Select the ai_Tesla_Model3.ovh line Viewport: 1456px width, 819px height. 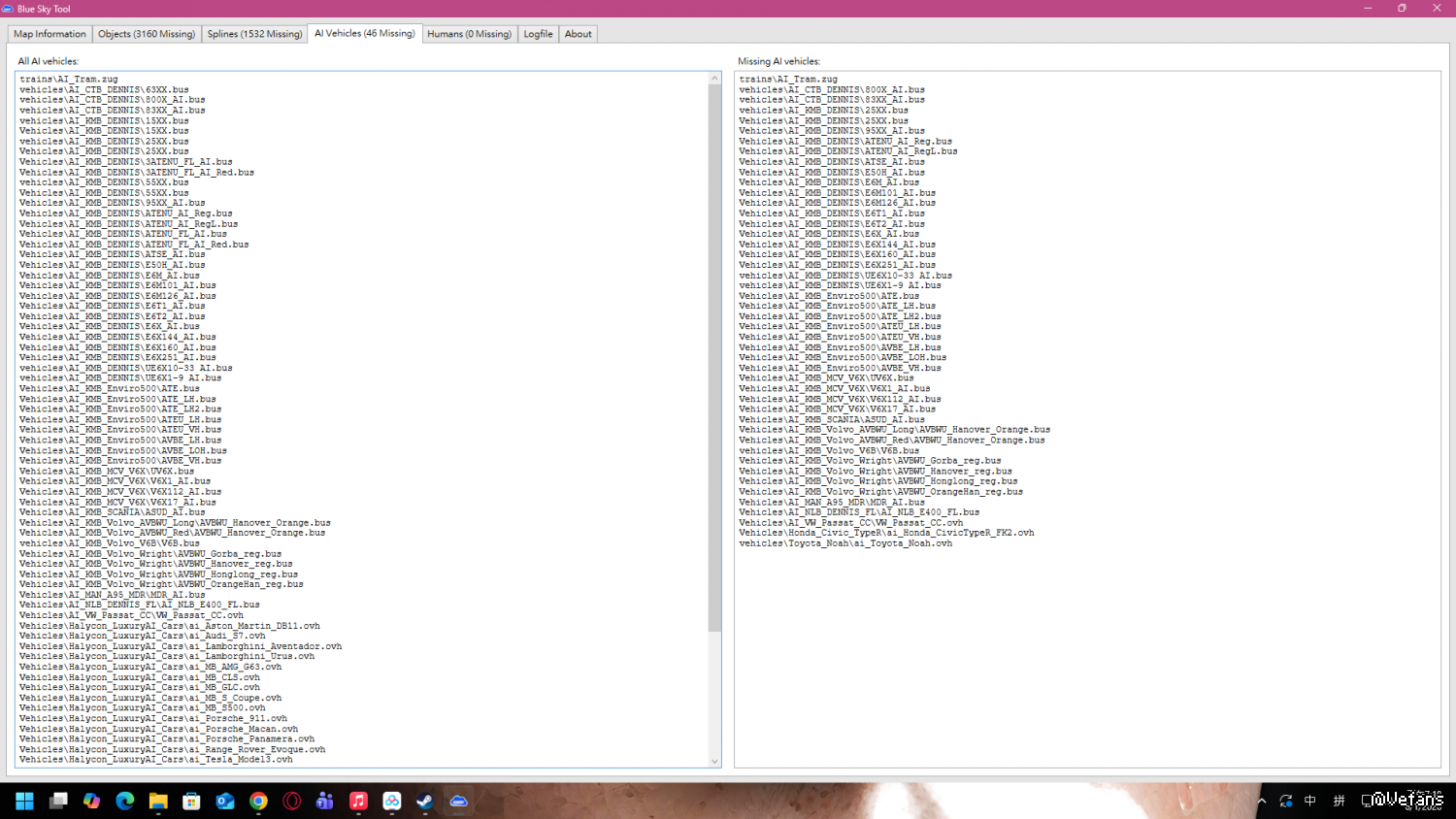point(156,760)
